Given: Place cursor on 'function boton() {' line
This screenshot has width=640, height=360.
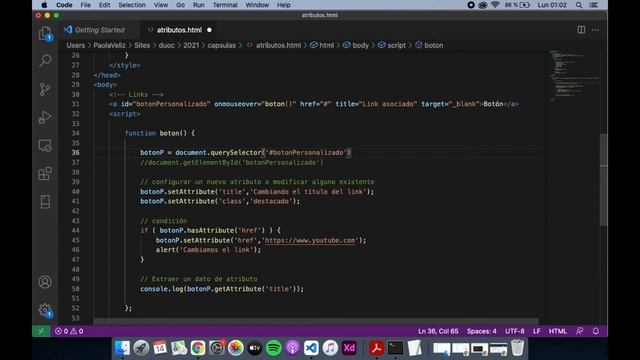Looking at the screenshot, I should [x=160, y=133].
